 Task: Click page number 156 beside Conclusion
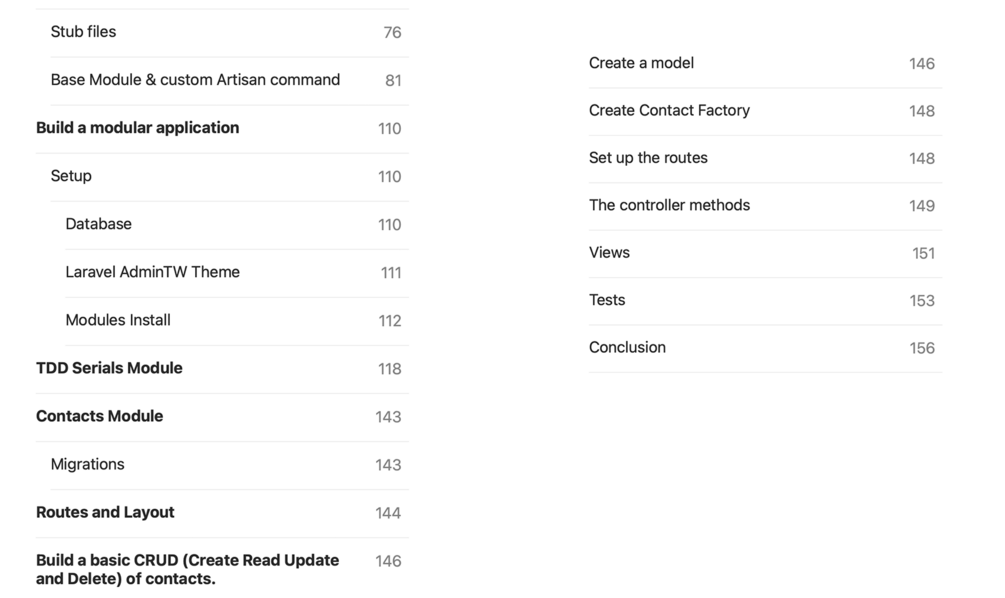(922, 349)
